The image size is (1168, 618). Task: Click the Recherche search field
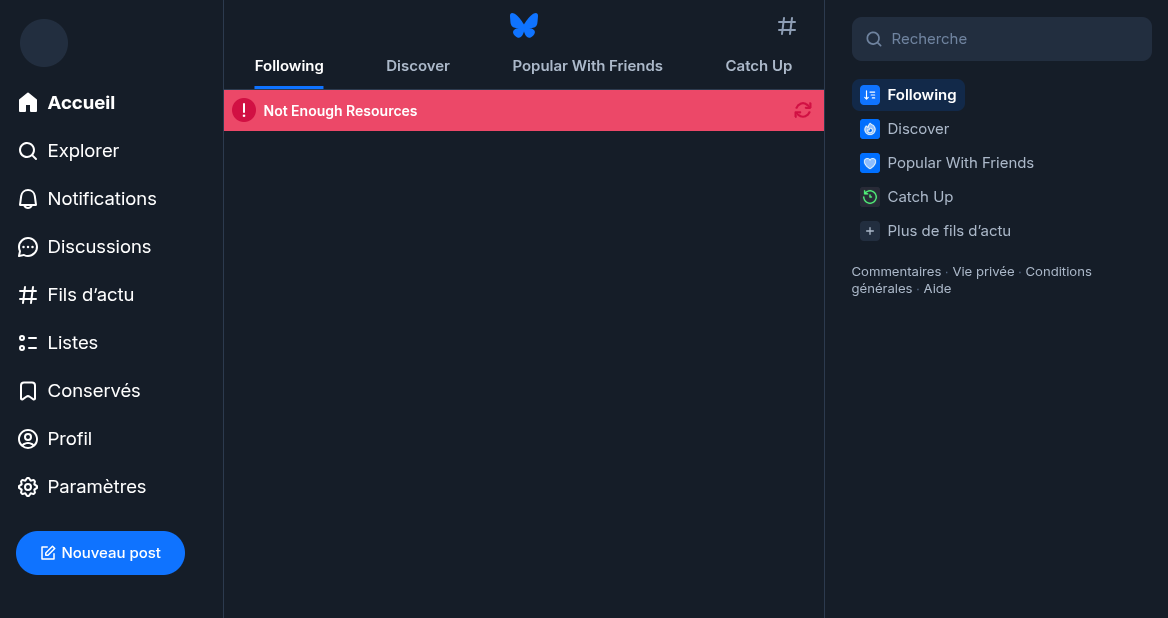(1002, 39)
